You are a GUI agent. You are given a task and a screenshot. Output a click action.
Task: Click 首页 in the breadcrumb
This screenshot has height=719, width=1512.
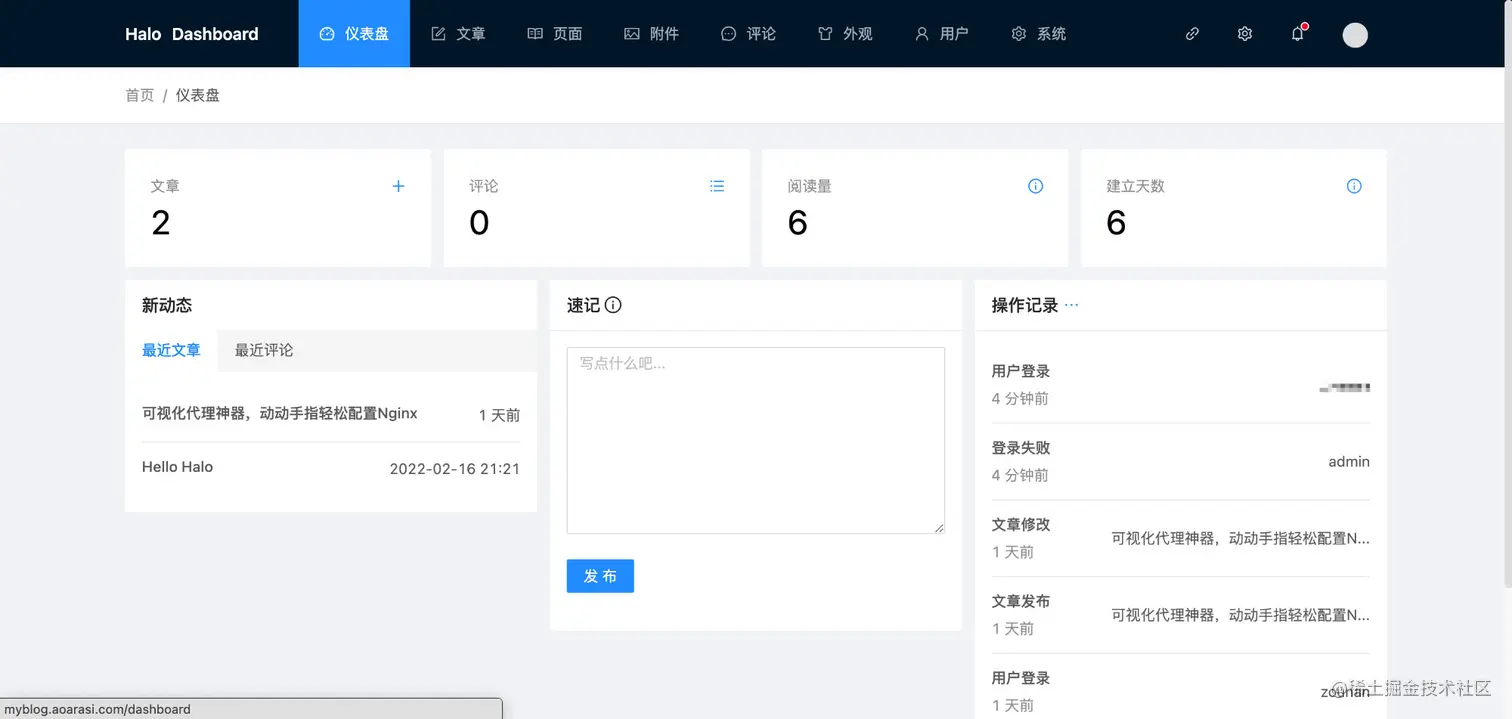coord(140,95)
